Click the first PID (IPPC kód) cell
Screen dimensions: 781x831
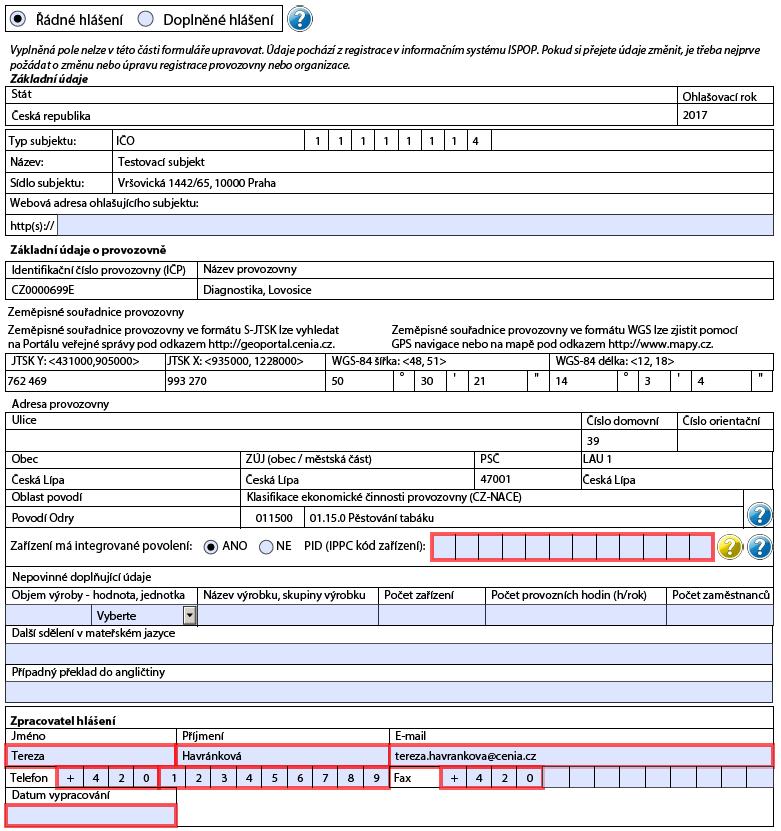tap(443, 546)
